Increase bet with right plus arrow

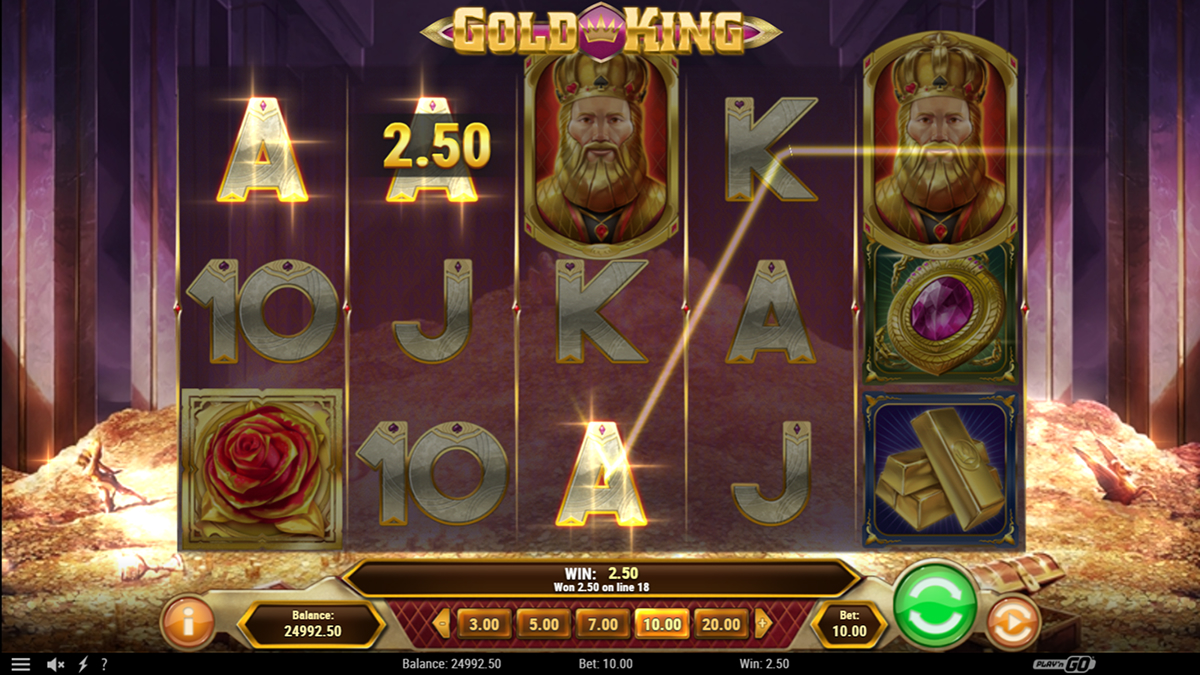(763, 624)
